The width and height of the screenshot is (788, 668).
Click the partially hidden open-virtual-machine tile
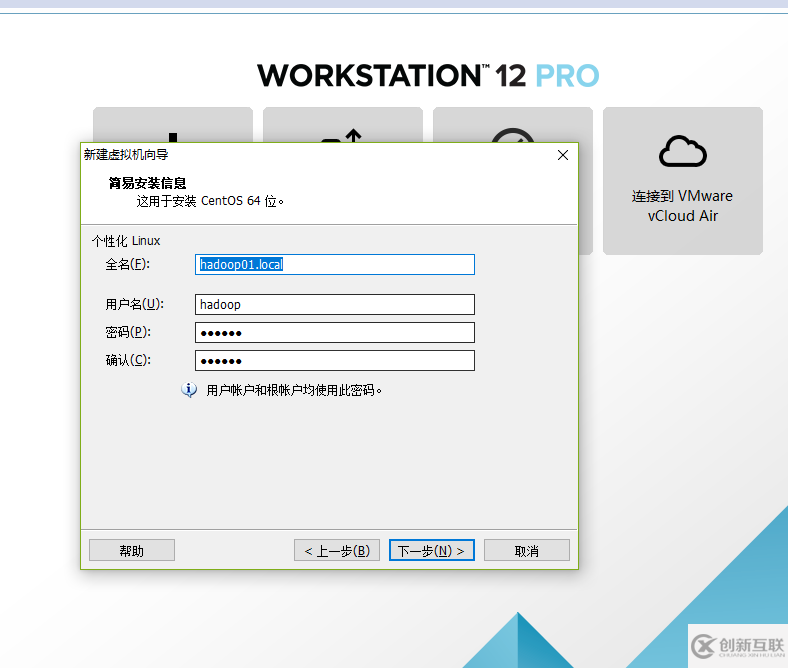pyautogui.click(x=343, y=125)
